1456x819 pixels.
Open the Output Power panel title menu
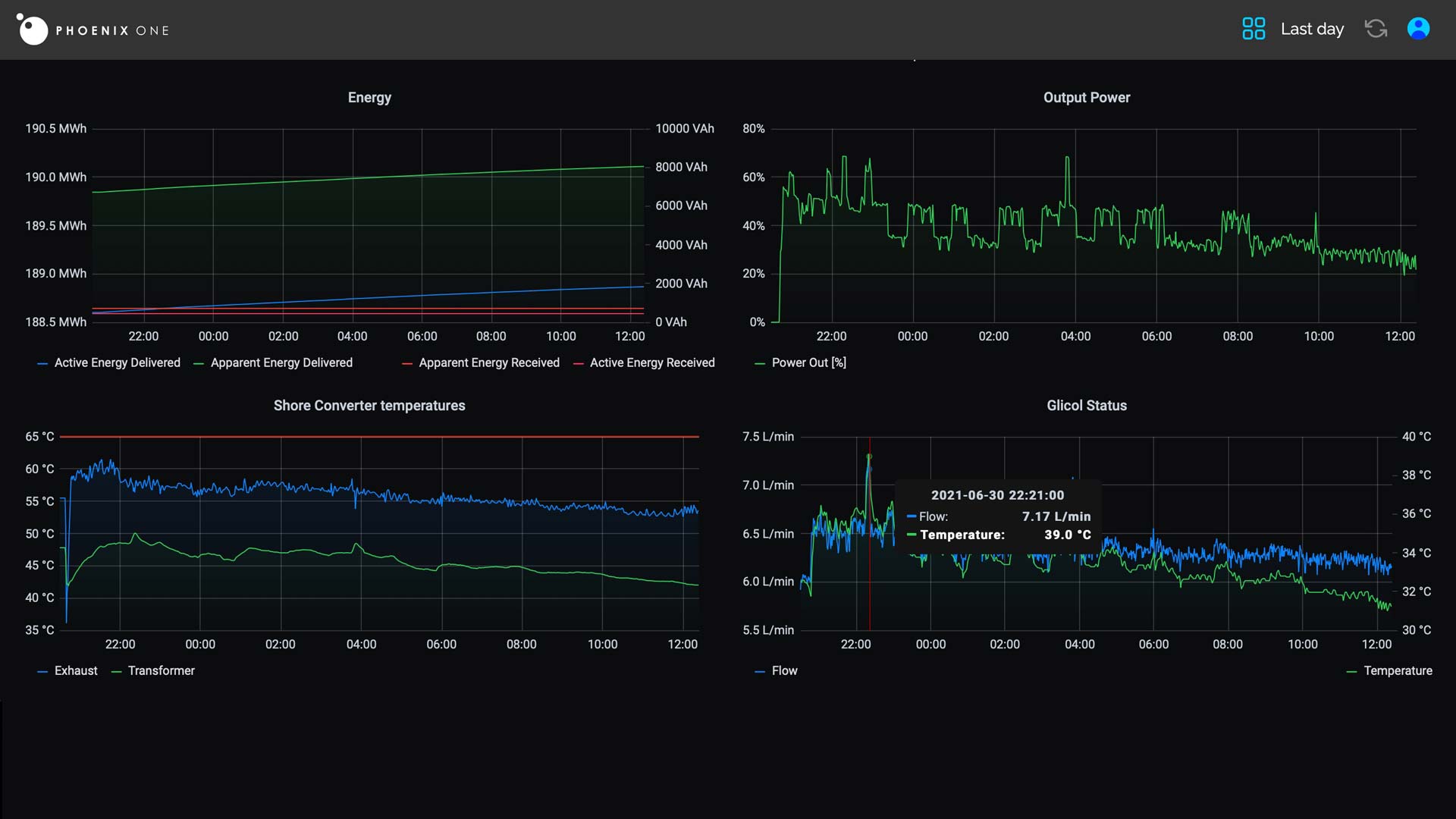coord(1086,98)
